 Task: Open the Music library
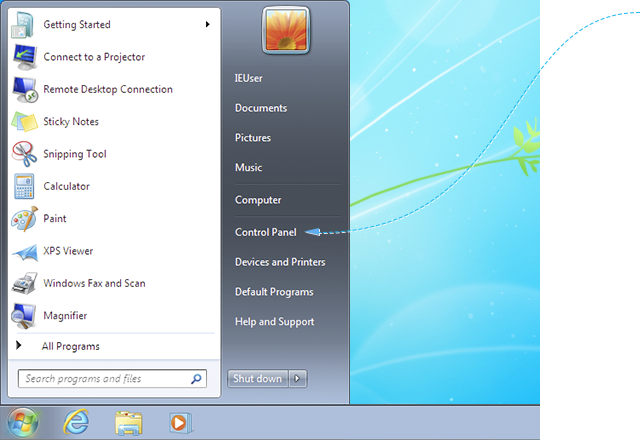coord(248,167)
